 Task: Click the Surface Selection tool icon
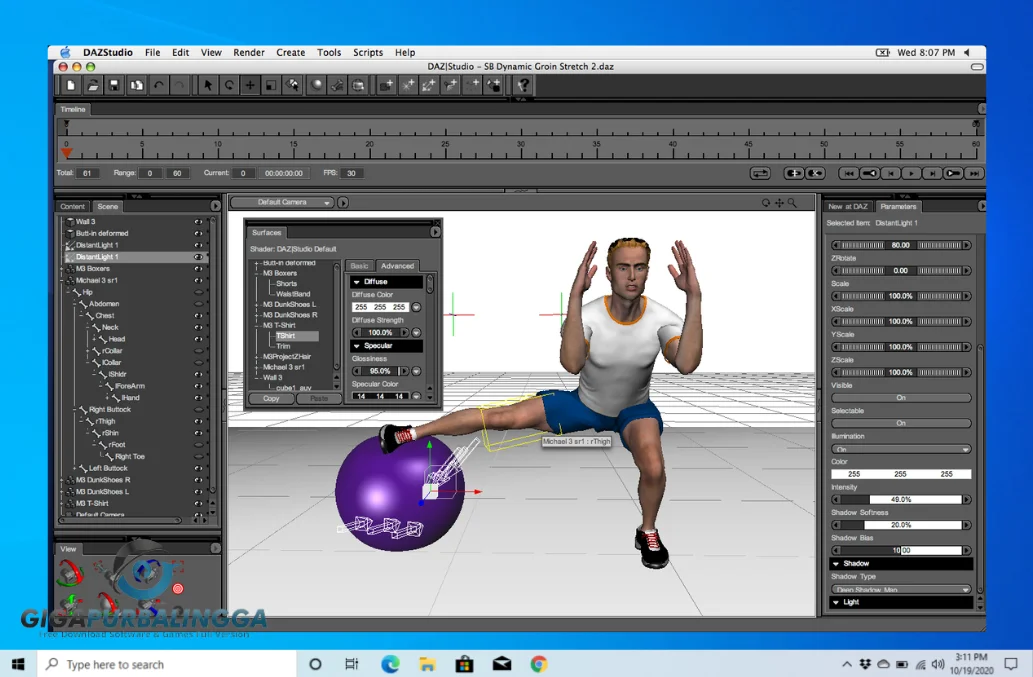(292, 86)
